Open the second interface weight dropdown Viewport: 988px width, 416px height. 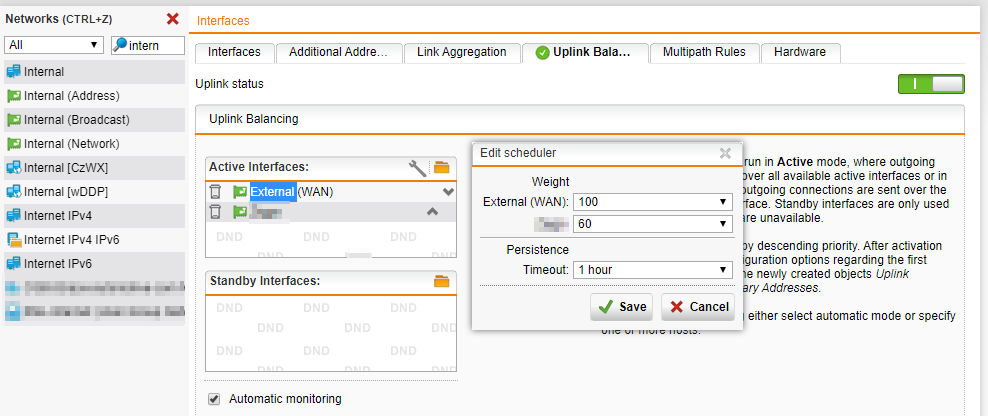click(653, 224)
